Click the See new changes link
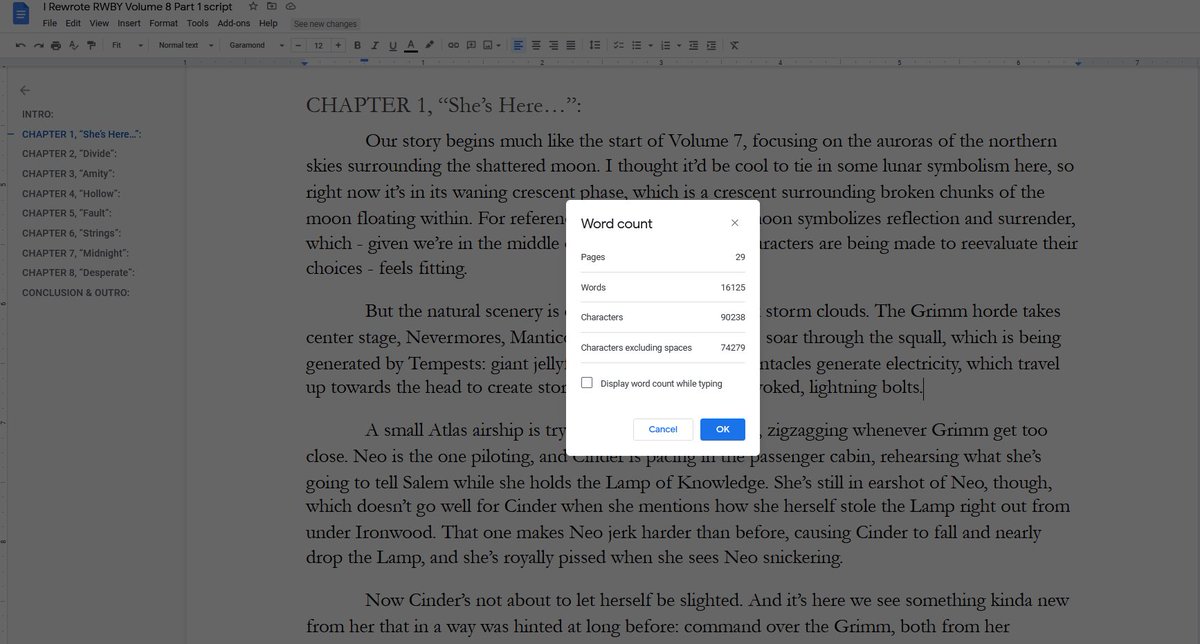 pos(325,22)
